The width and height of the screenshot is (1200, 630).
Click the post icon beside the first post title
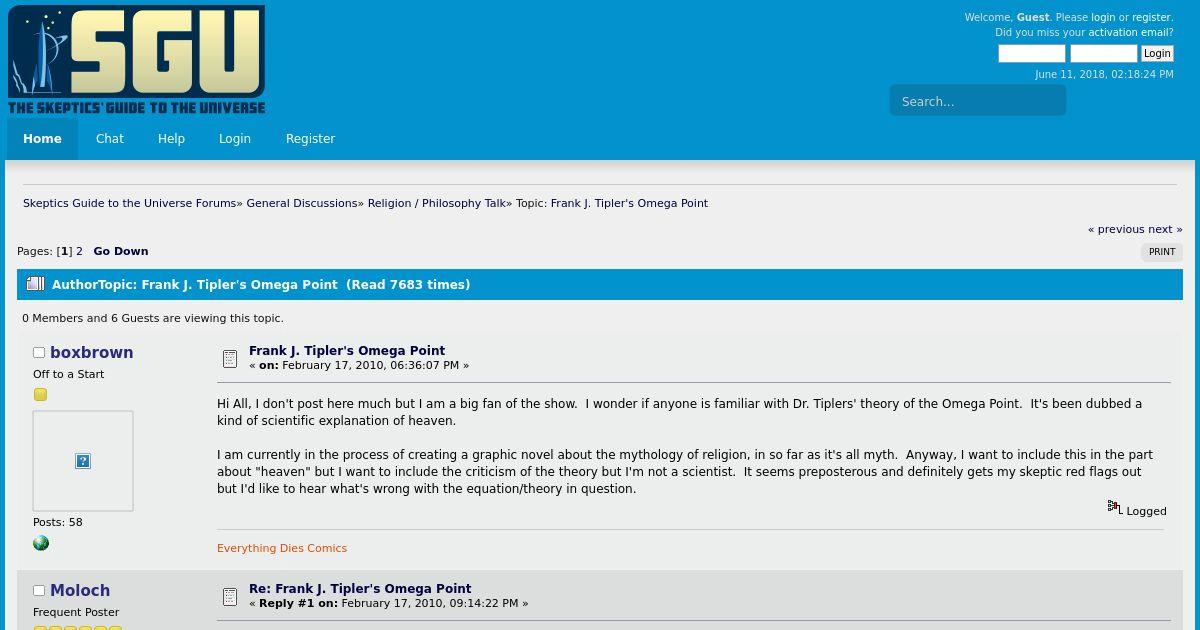[230, 358]
